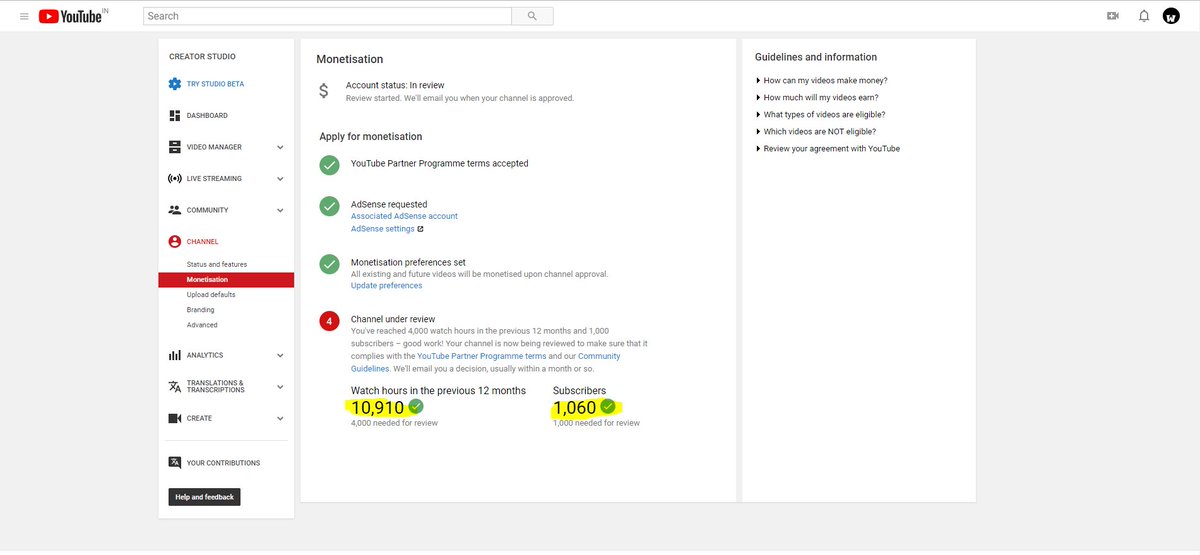Click the Try Studio Beta link
Viewport: 1200px width, 555px height.
click(215, 84)
